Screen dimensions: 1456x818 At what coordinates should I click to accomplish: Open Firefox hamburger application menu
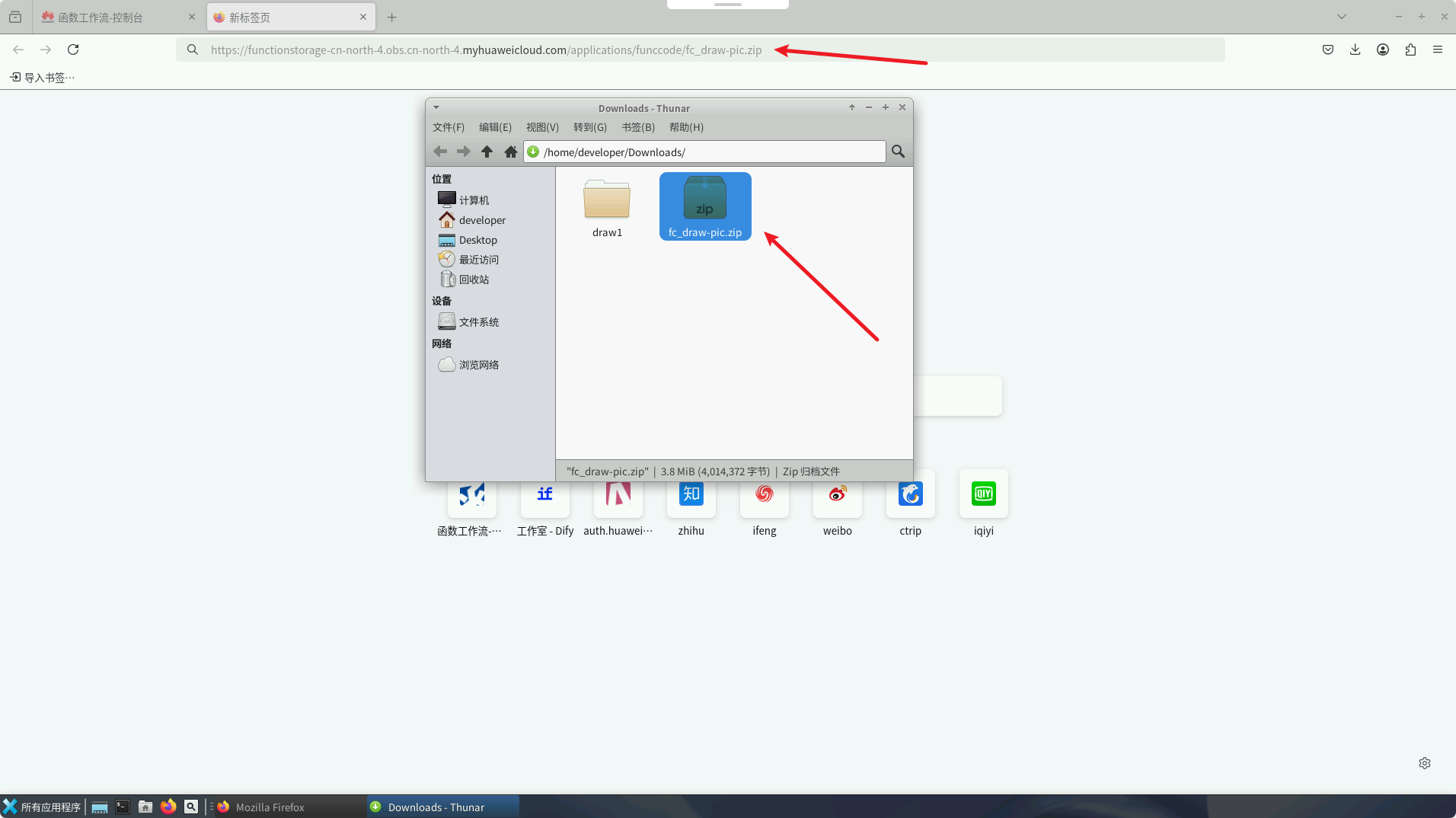(1437, 50)
